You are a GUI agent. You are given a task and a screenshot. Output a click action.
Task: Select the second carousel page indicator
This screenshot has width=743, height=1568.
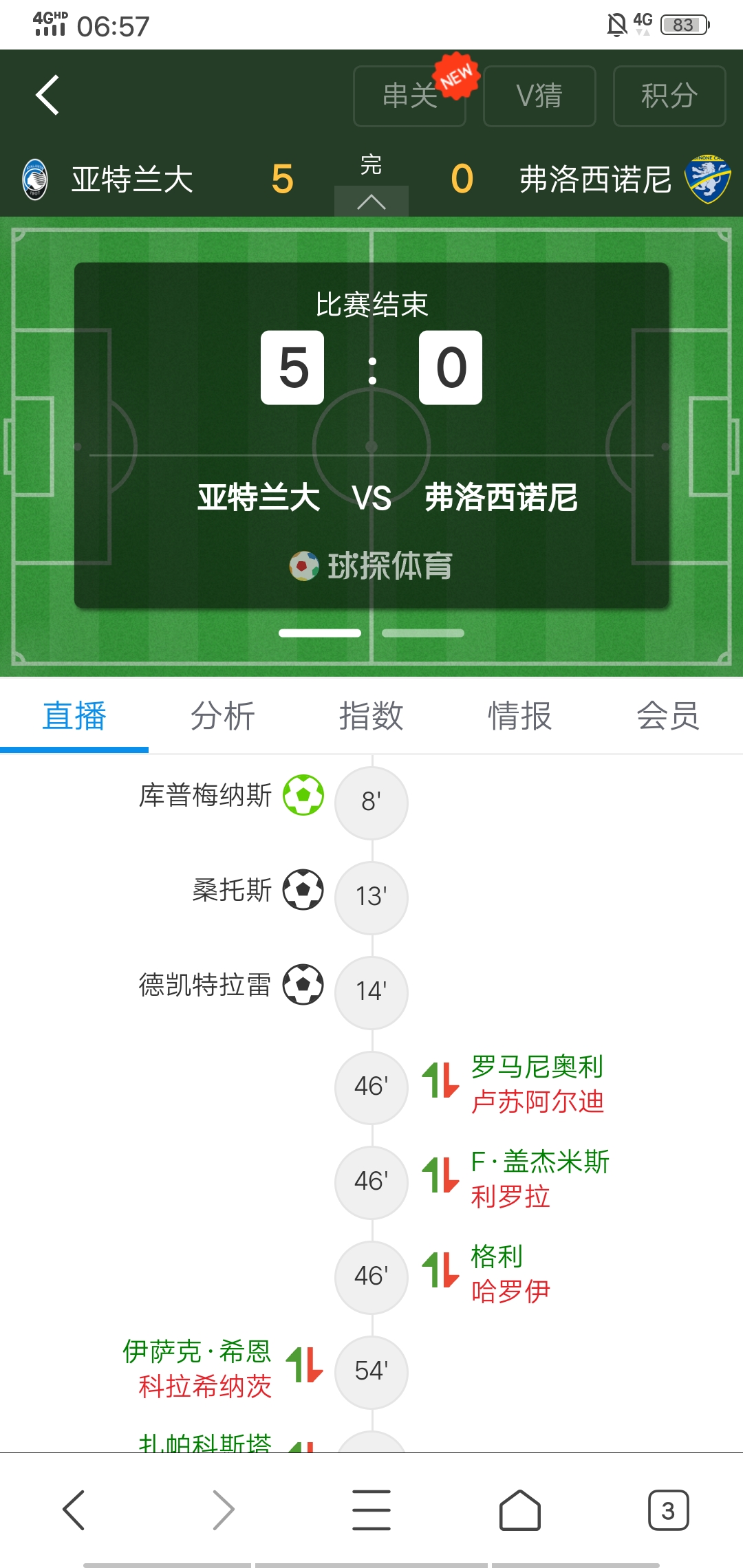click(x=423, y=633)
